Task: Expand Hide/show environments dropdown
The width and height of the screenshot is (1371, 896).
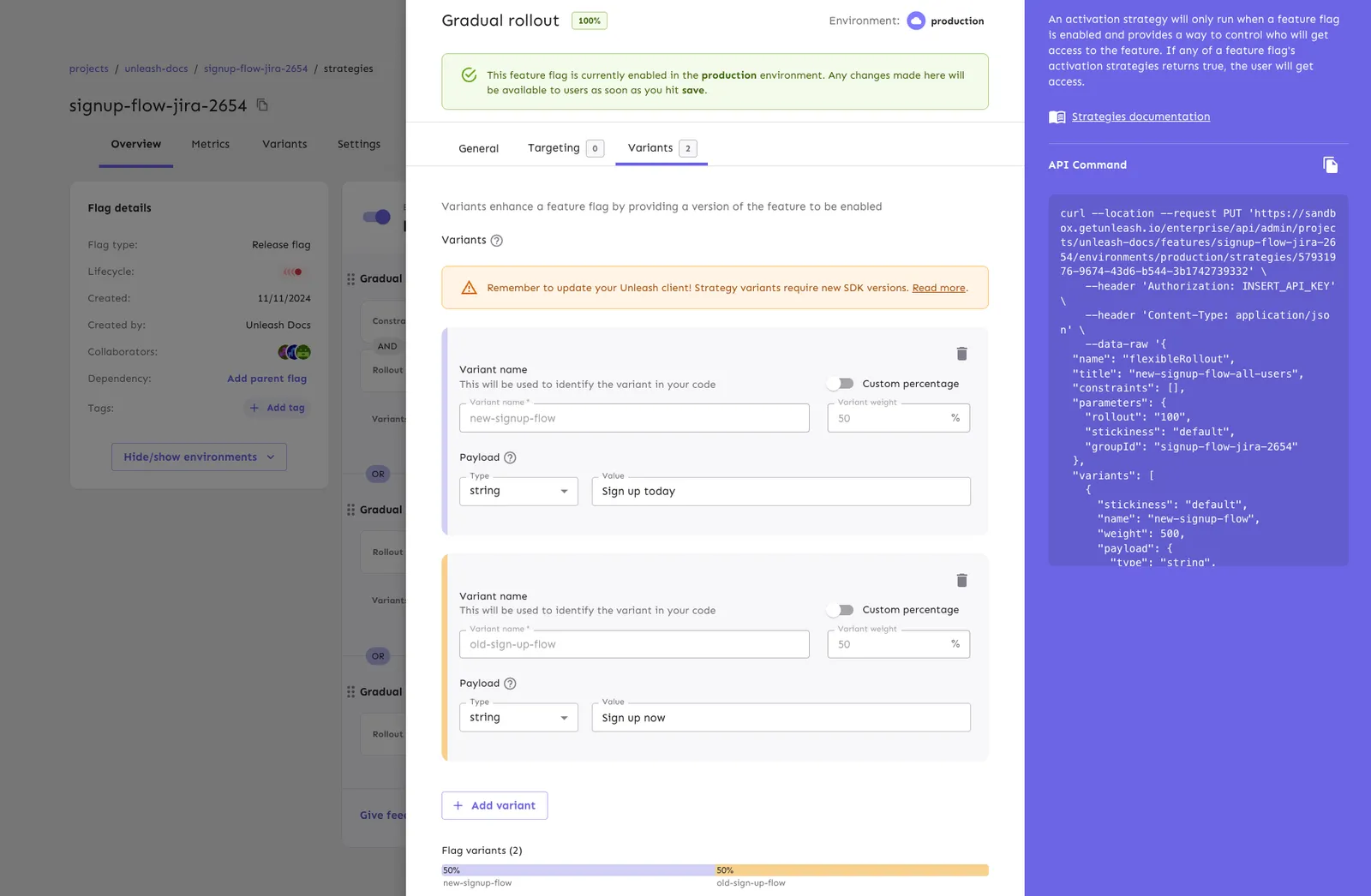Action: click(199, 457)
